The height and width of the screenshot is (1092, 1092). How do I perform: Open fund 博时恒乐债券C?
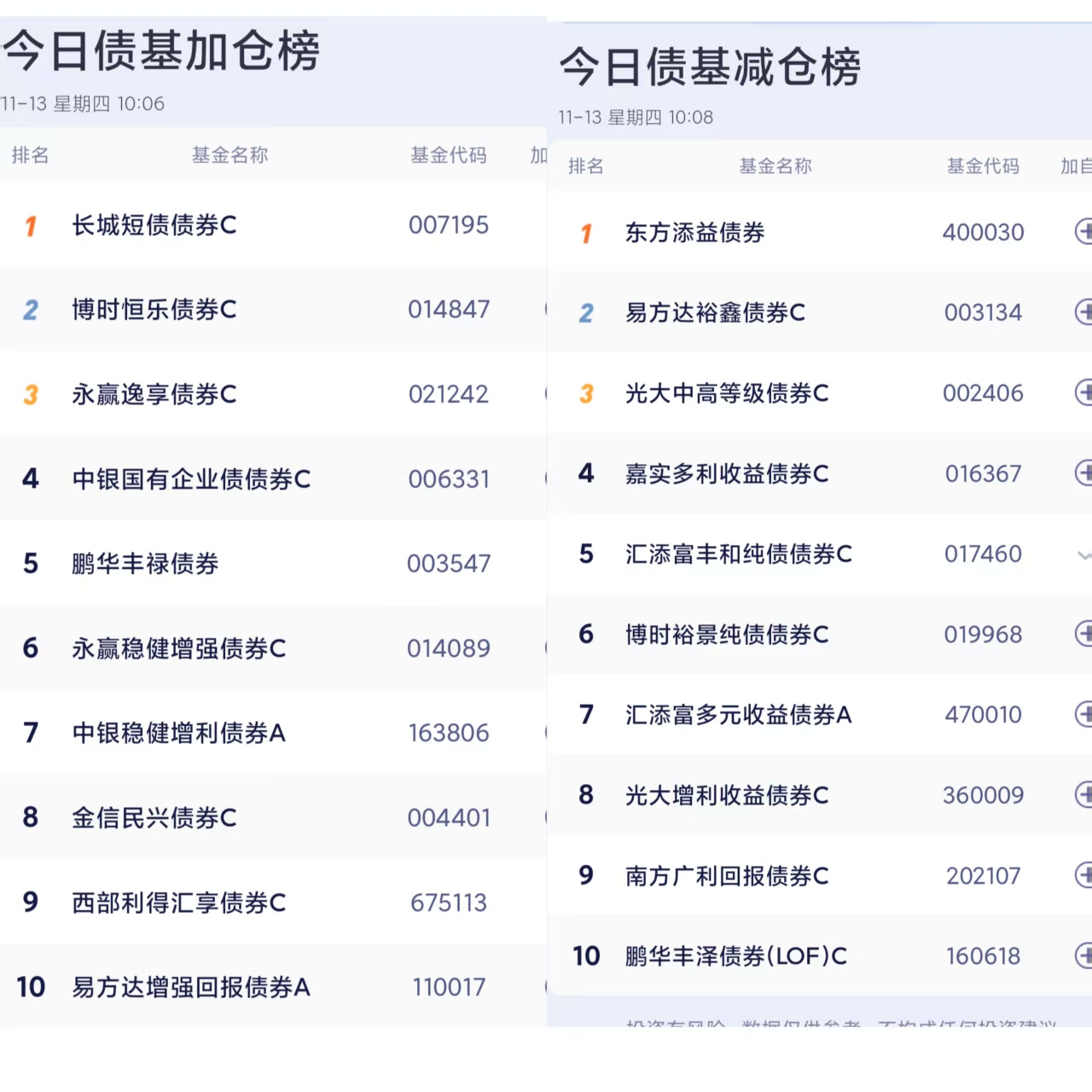click(x=154, y=310)
